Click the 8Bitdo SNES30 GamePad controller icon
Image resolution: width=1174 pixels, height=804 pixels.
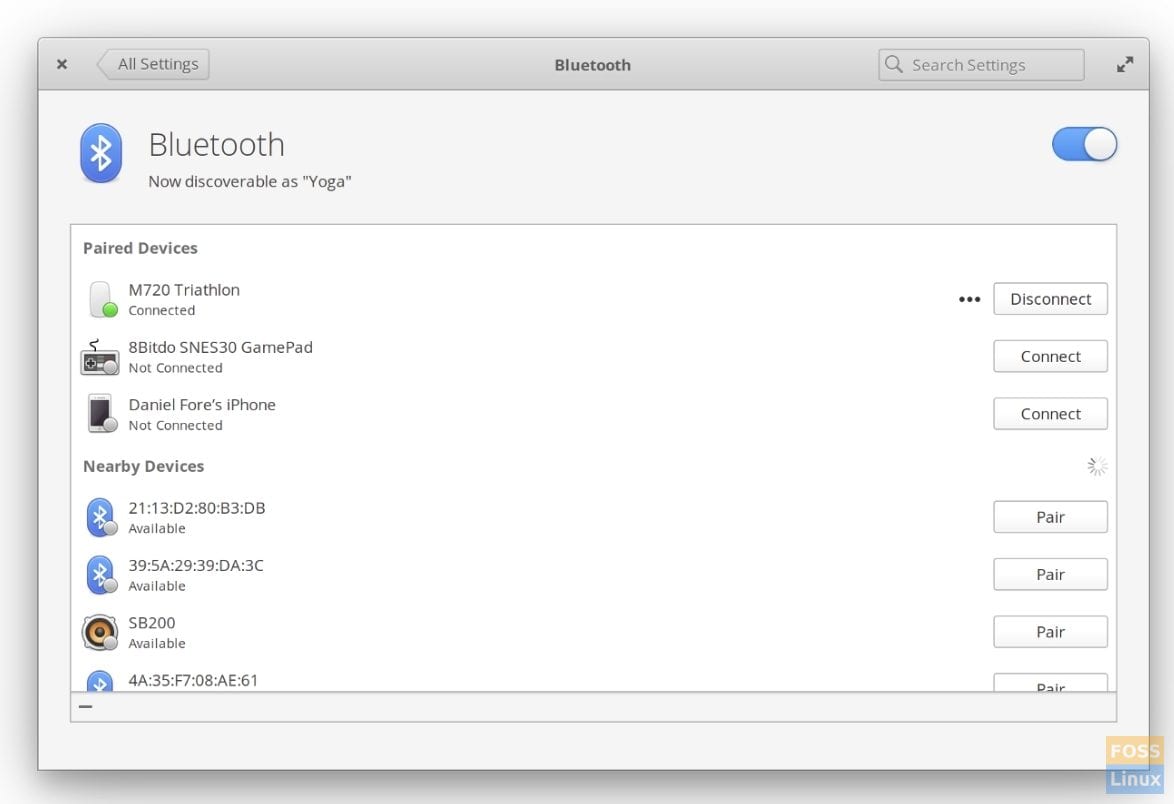pyautogui.click(x=100, y=357)
